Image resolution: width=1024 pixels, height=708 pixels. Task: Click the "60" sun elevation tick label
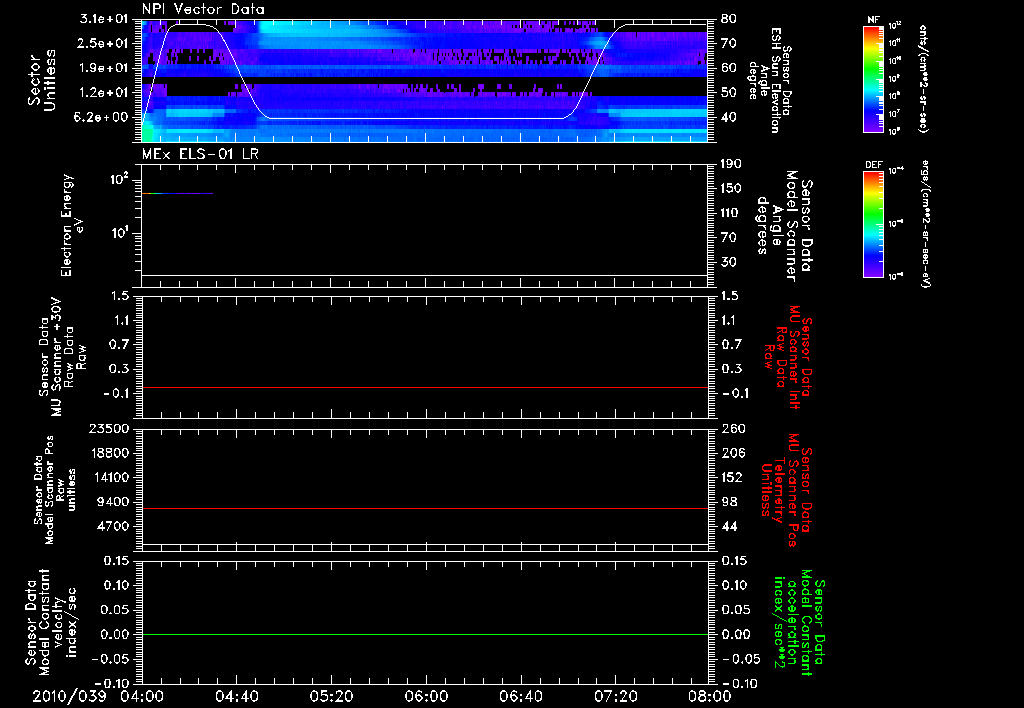click(x=729, y=68)
